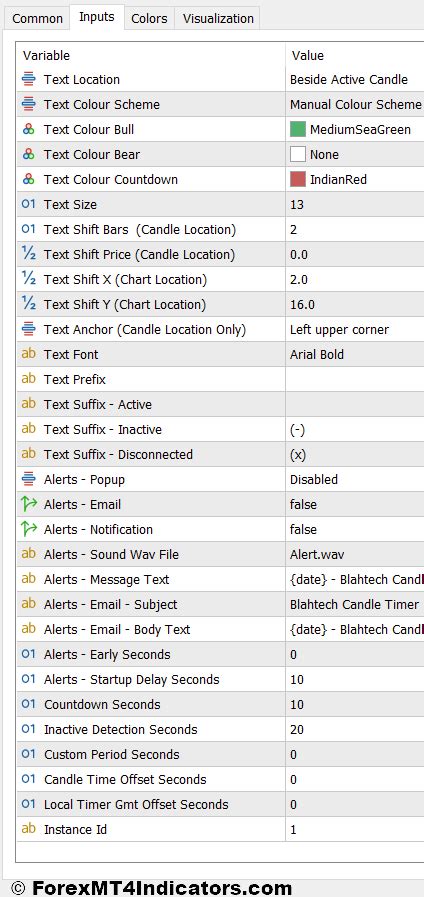Click the Text Size value field showing 13
Viewport: 424px width, 897px height.
tap(355, 205)
